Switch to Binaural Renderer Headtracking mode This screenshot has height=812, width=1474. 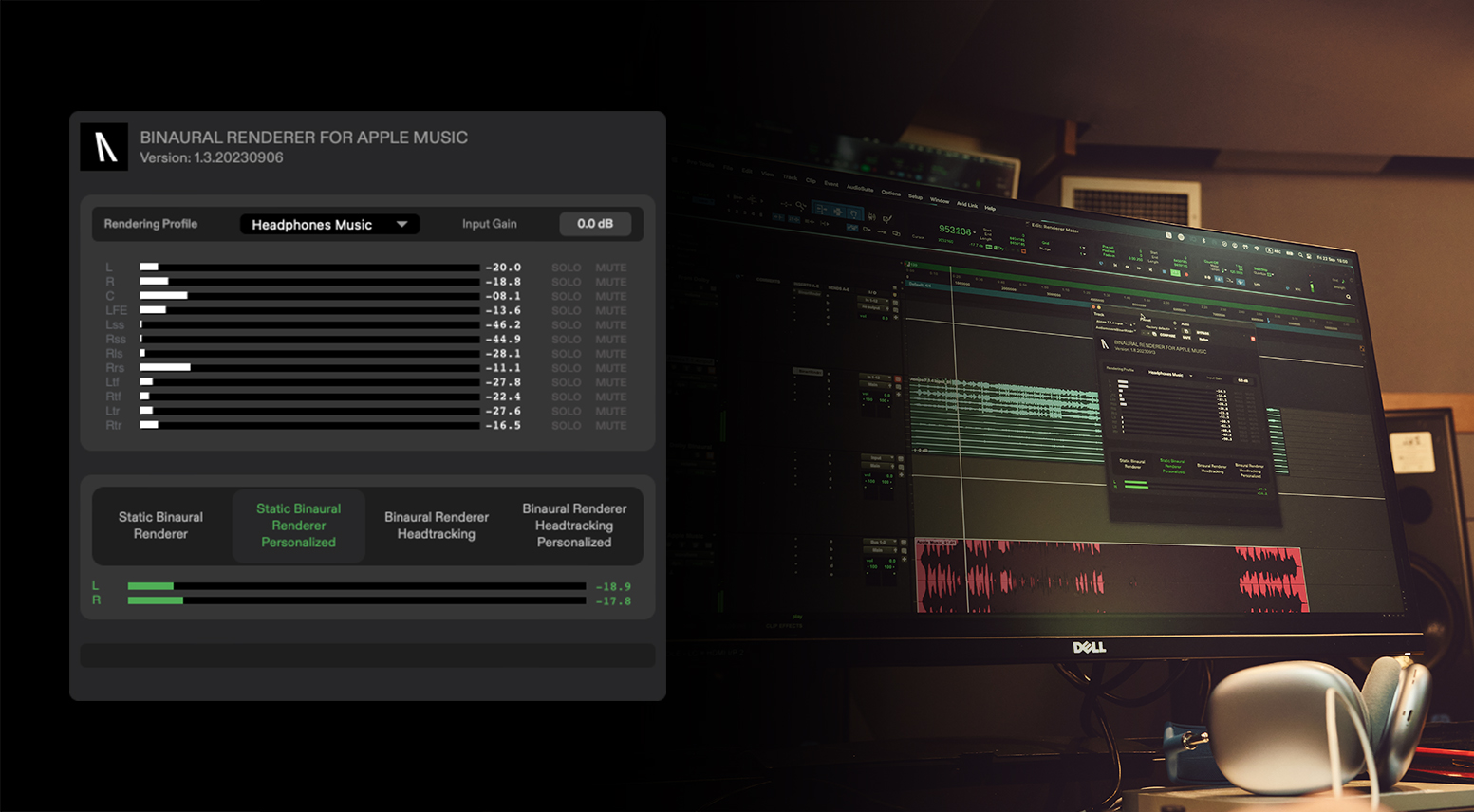click(437, 526)
